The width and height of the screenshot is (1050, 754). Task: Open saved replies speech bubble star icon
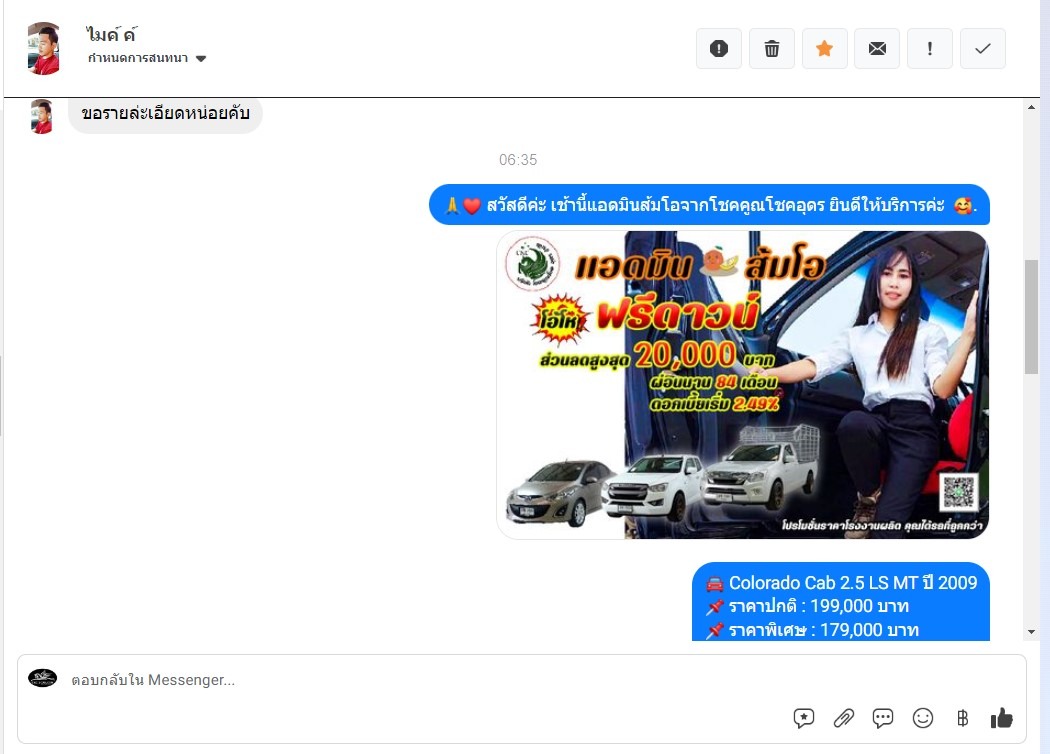pyautogui.click(x=804, y=719)
